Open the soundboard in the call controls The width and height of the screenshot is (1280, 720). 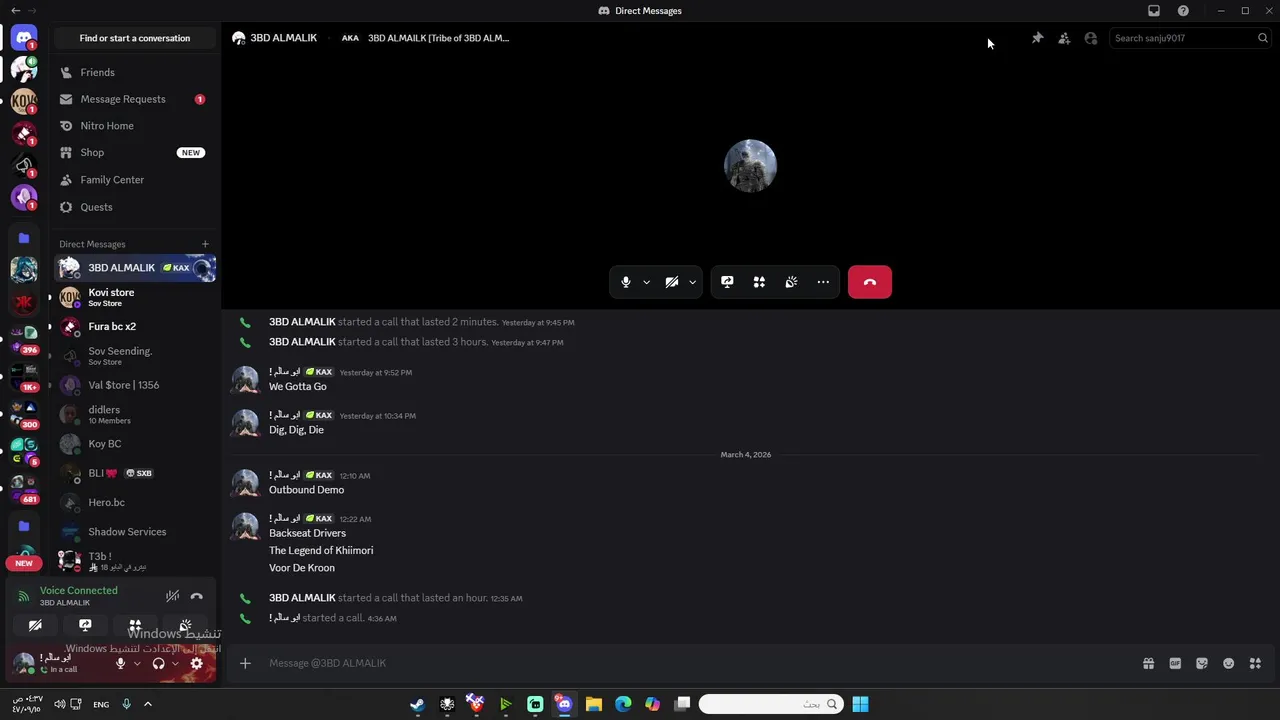click(791, 282)
